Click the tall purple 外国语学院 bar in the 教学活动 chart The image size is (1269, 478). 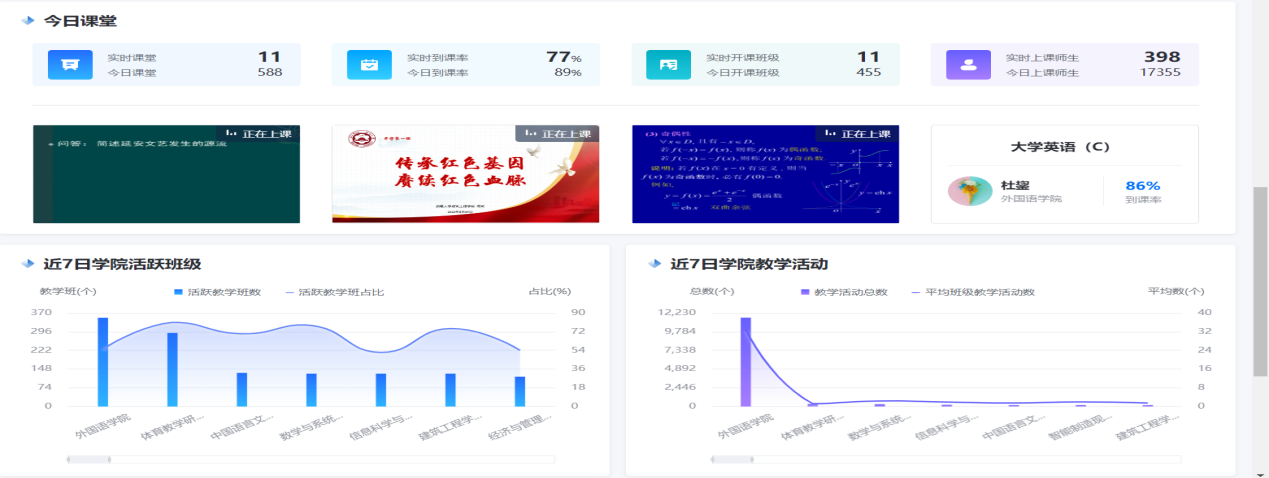tap(745, 362)
